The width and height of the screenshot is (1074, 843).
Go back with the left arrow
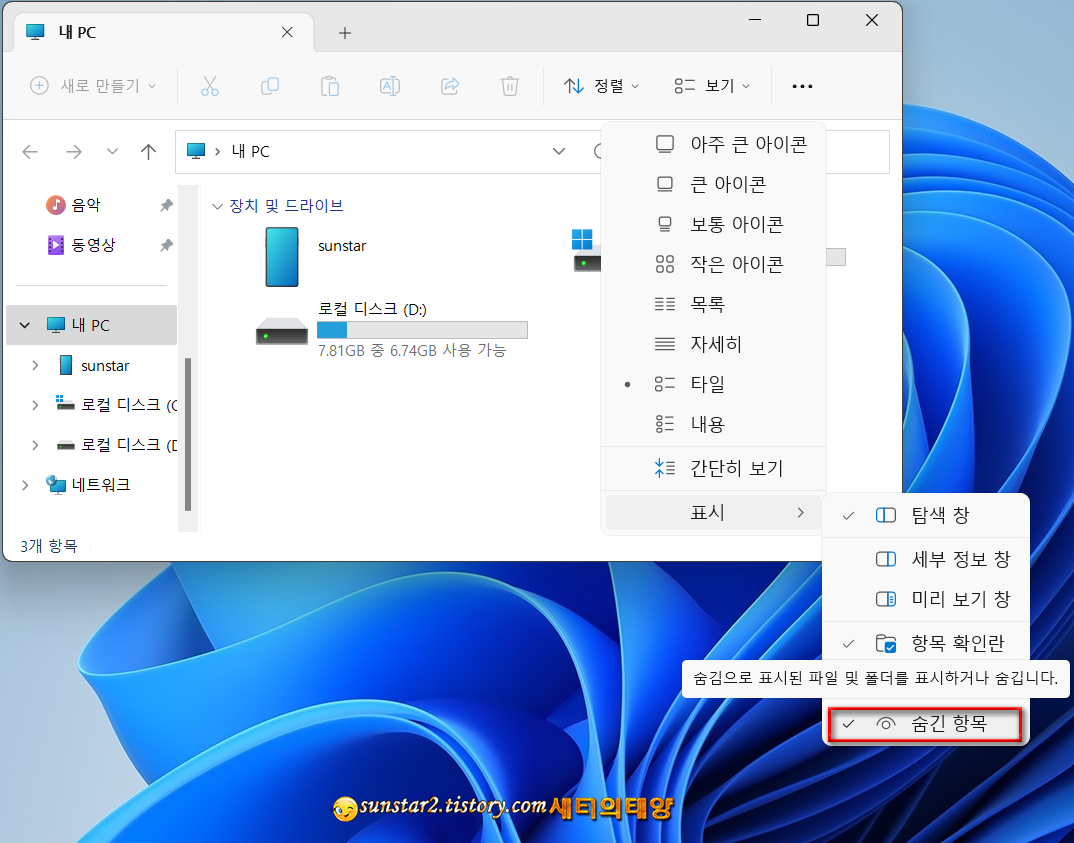click(30, 151)
